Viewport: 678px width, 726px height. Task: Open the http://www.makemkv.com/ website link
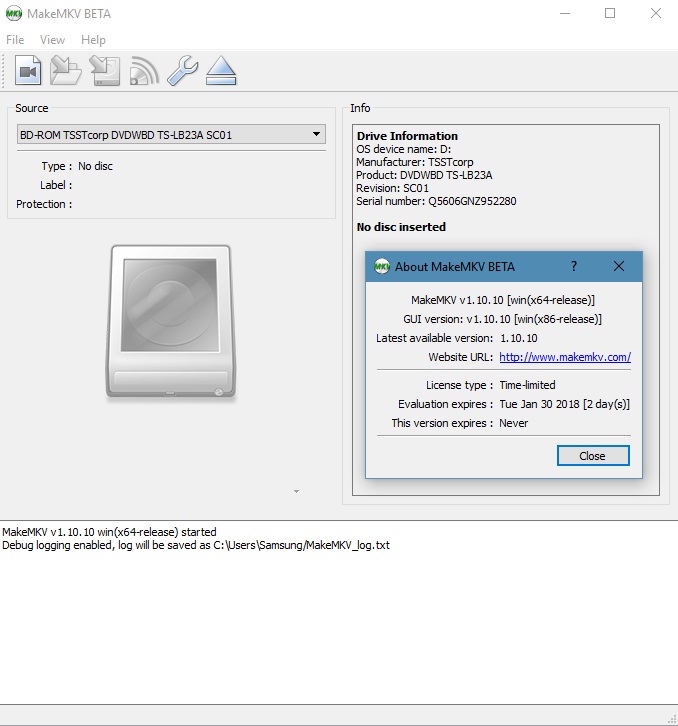tap(565, 357)
